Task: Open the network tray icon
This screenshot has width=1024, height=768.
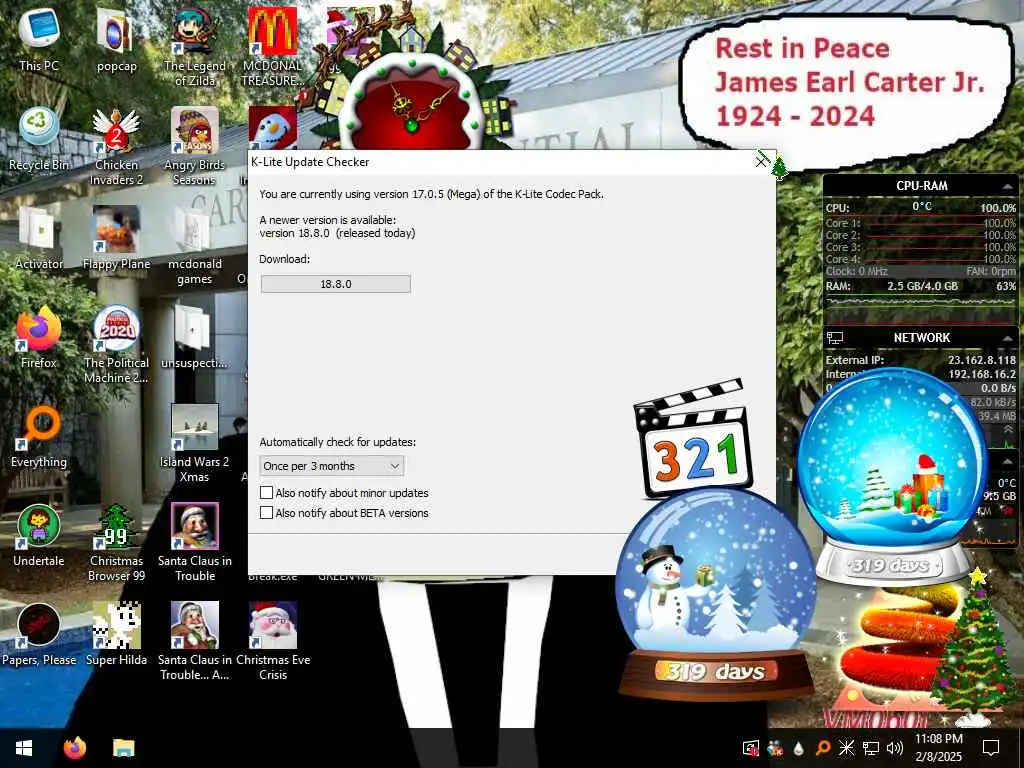Action: click(x=871, y=748)
